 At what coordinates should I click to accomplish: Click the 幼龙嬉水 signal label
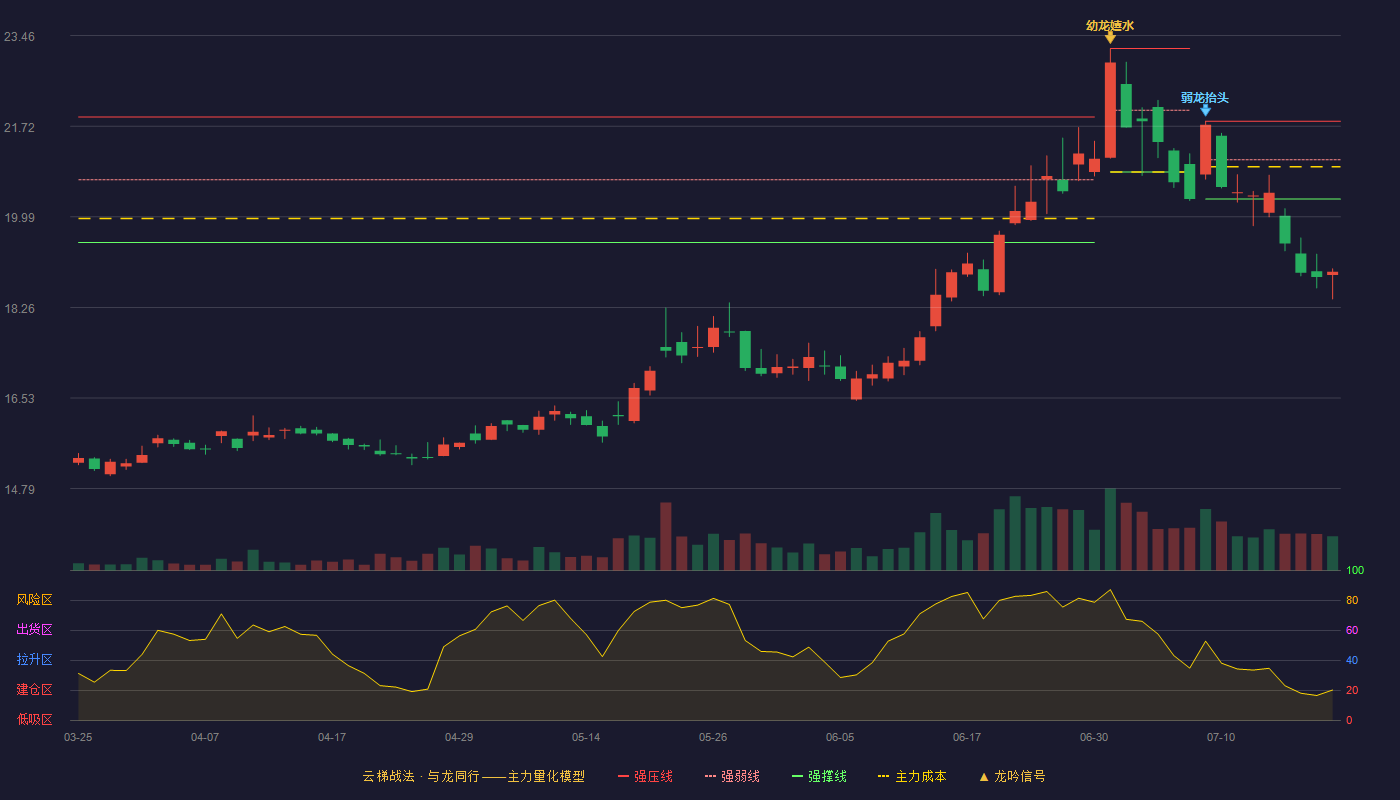tap(1110, 26)
